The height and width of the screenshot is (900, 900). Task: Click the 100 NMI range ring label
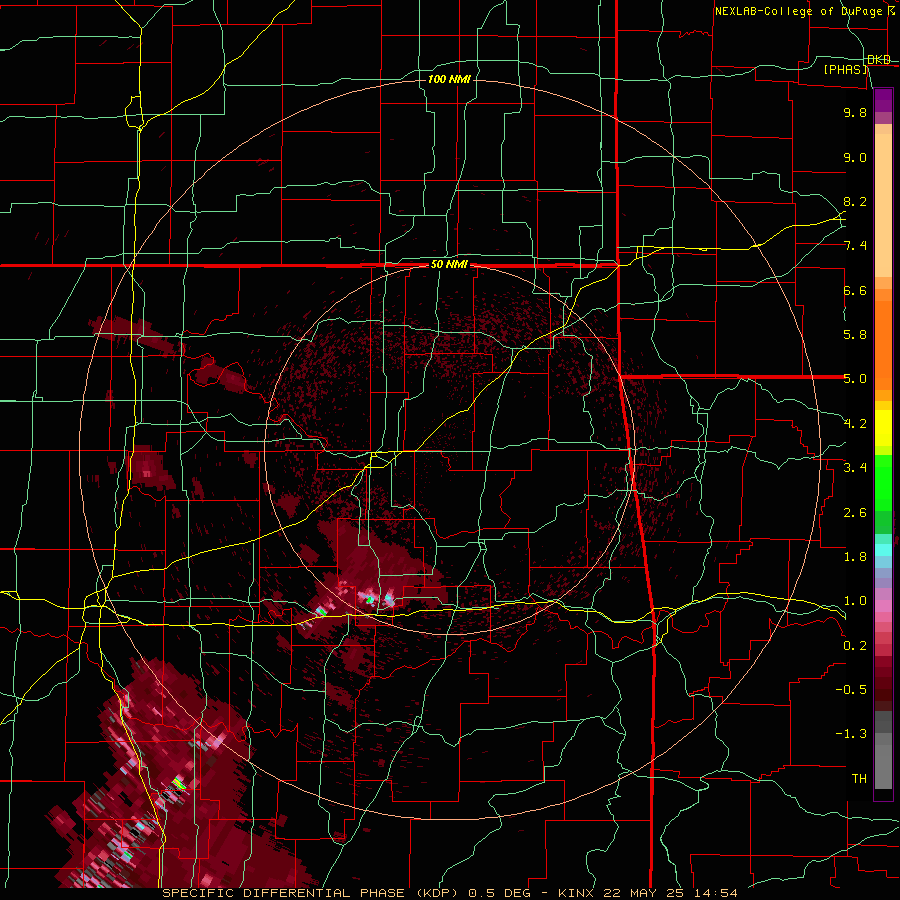449,79
